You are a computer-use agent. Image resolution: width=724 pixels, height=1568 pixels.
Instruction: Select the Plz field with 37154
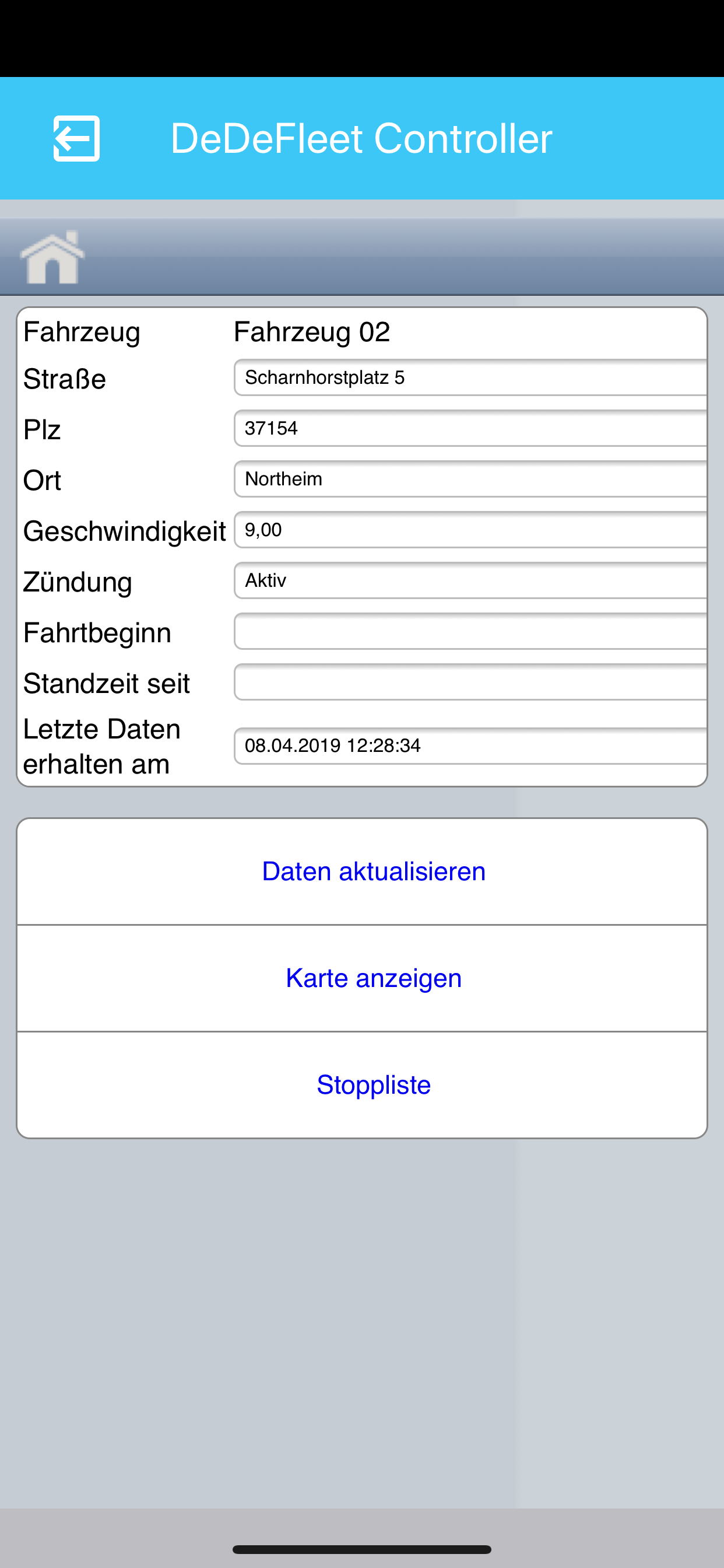[470, 428]
